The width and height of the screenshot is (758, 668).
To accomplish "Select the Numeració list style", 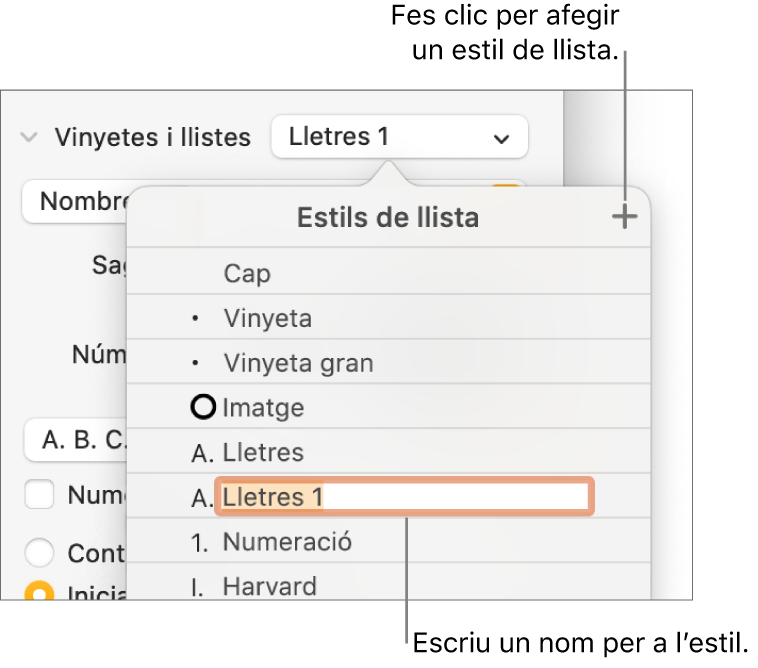I will (388, 541).
